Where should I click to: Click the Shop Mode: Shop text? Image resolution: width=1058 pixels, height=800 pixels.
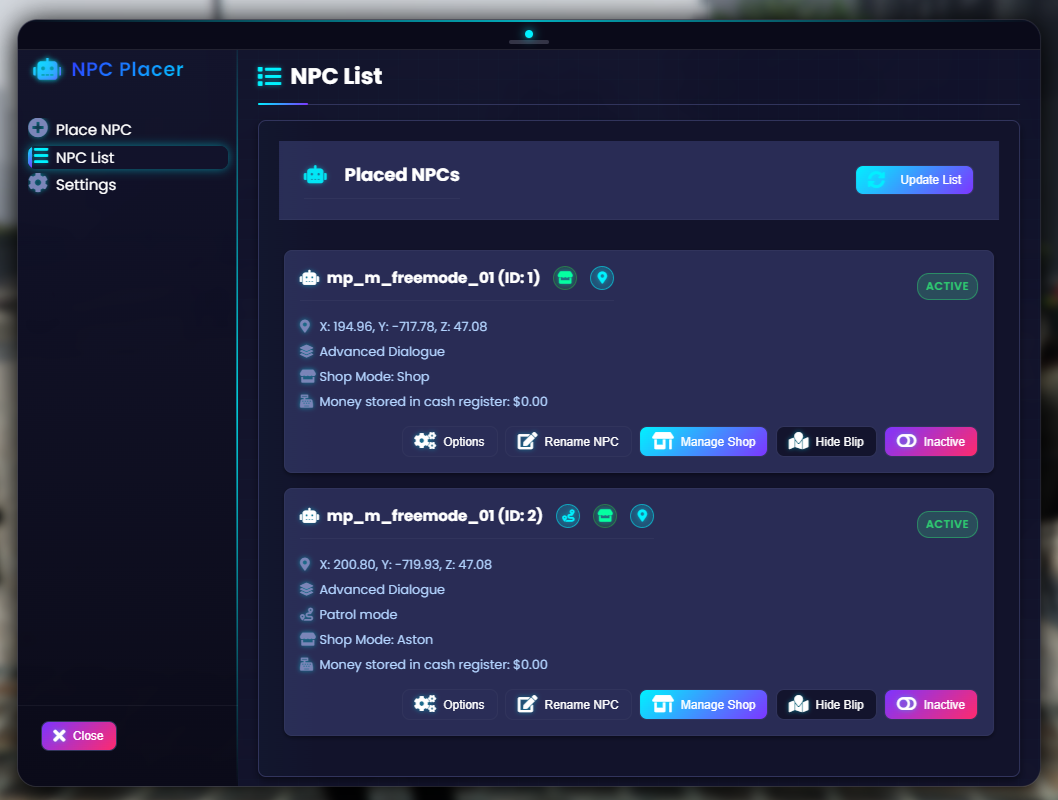[374, 376]
